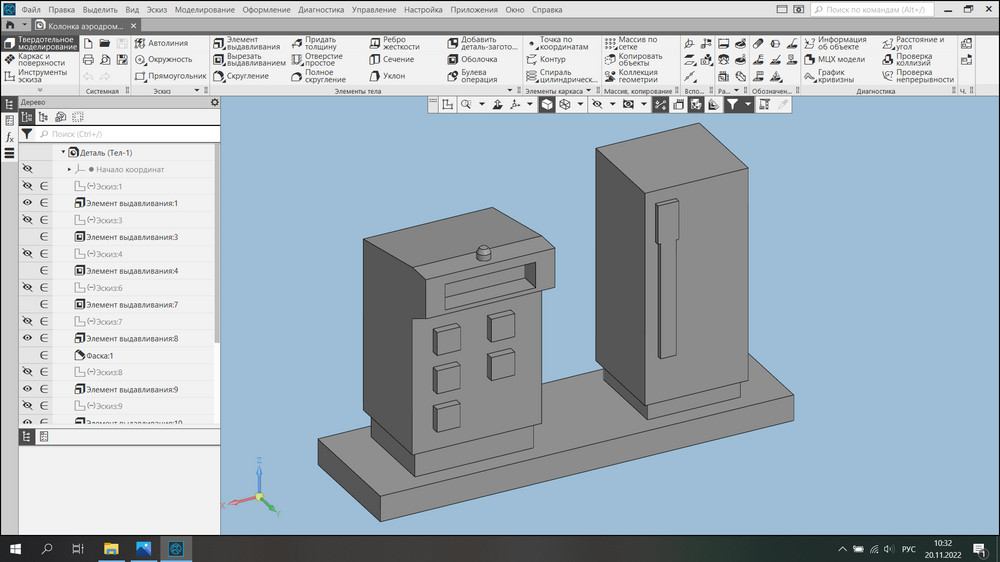Image resolution: width=1000 pixels, height=562 pixels.
Task: Open the Диагностика menu
Action: coord(321,10)
